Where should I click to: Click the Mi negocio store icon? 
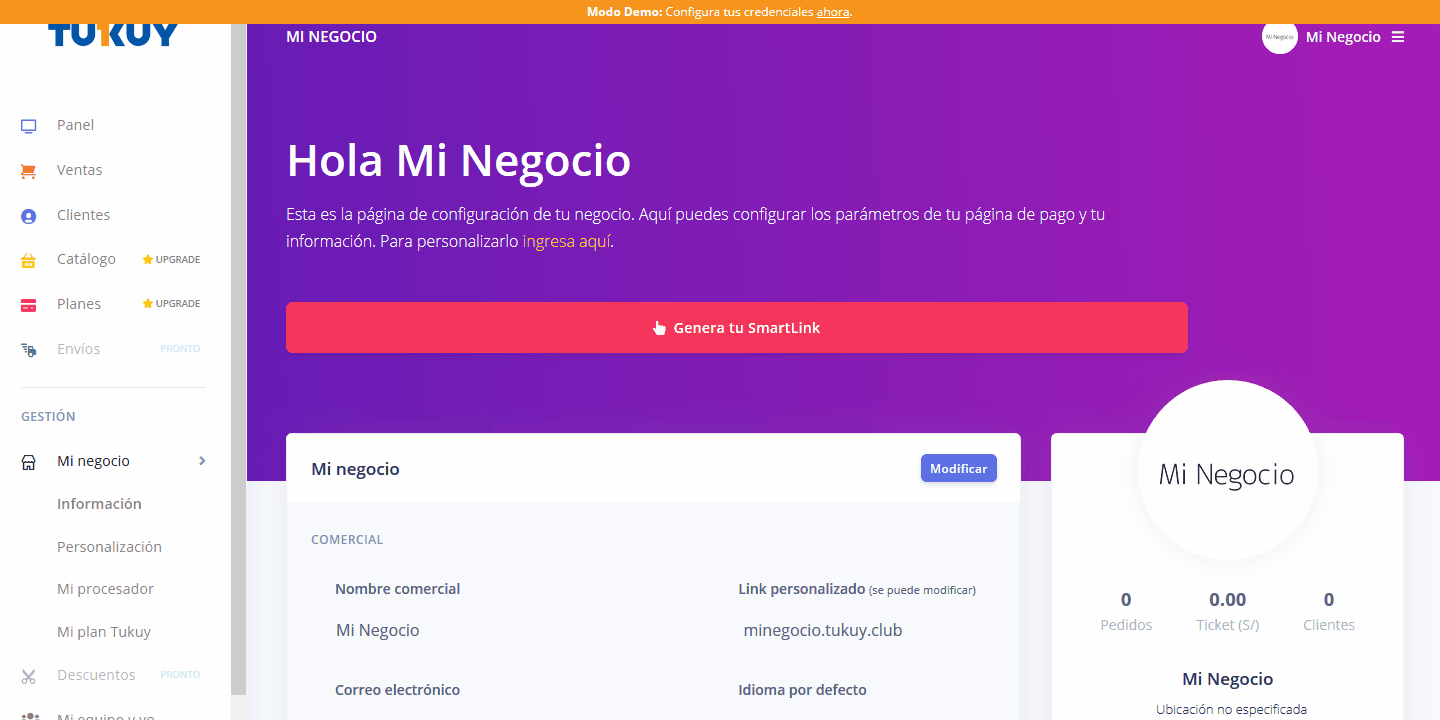pos(29,462)
